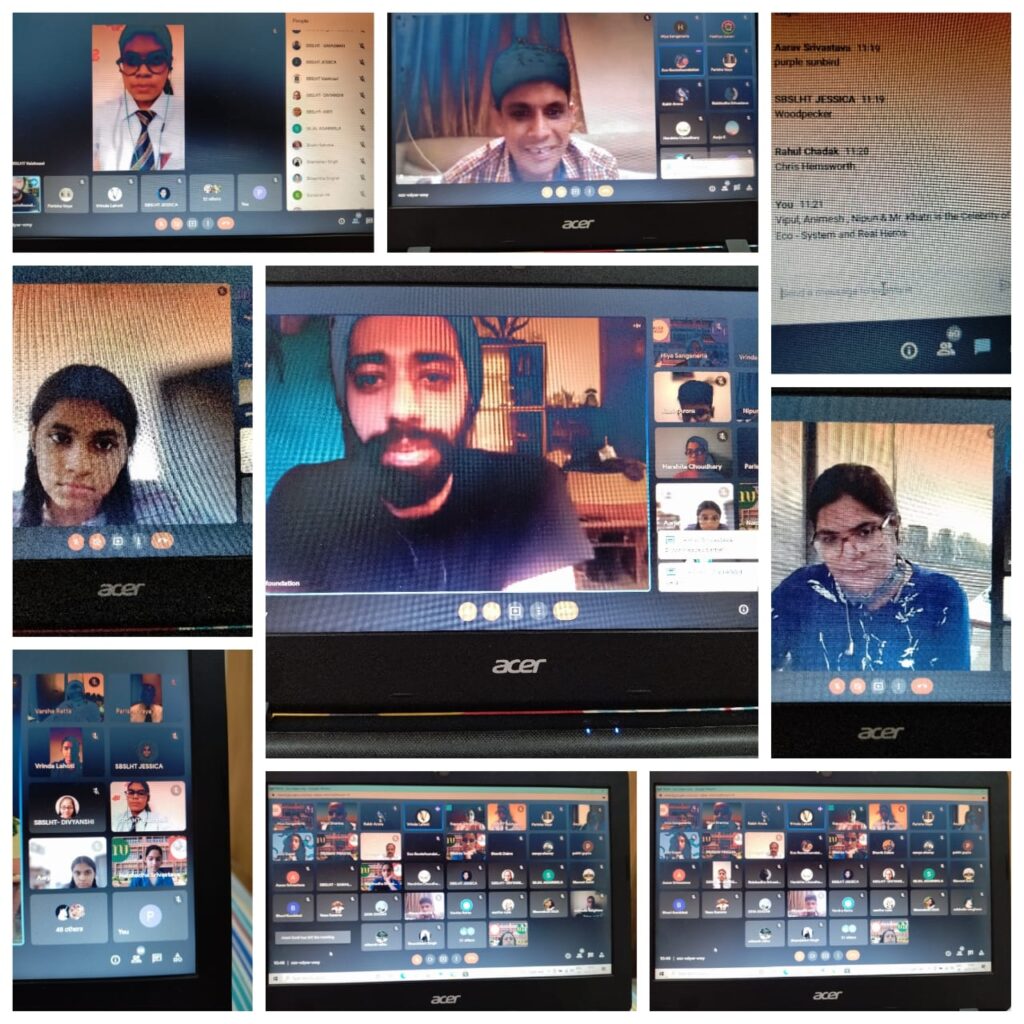Leave the call with braided-hair girl
The height and width of the screenshot is (1024, 1024).
coord(163,541)
